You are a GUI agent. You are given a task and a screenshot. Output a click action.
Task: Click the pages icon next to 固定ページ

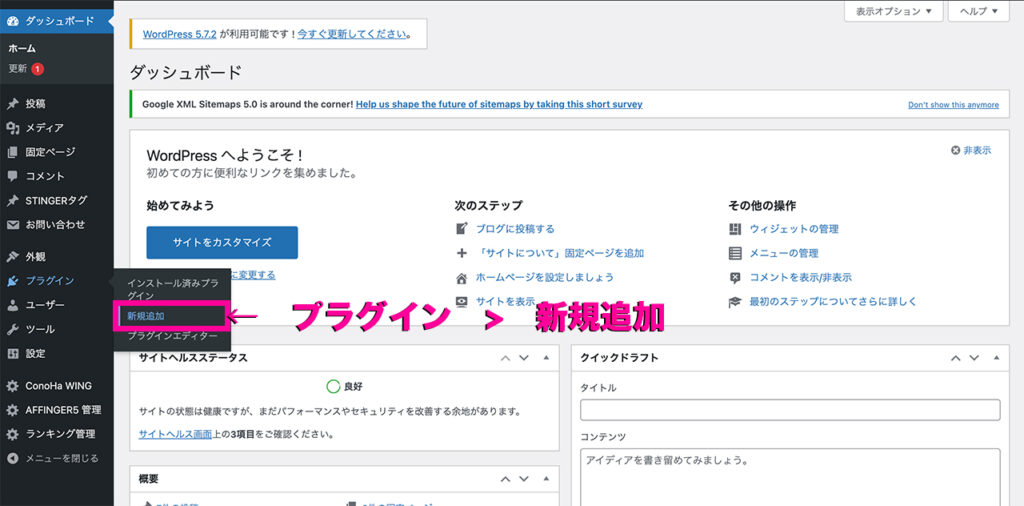12,152
